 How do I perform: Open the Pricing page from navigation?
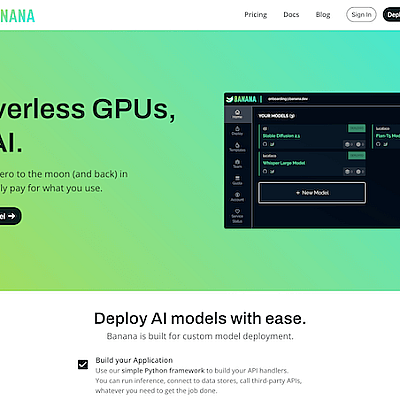coord(256,15)
